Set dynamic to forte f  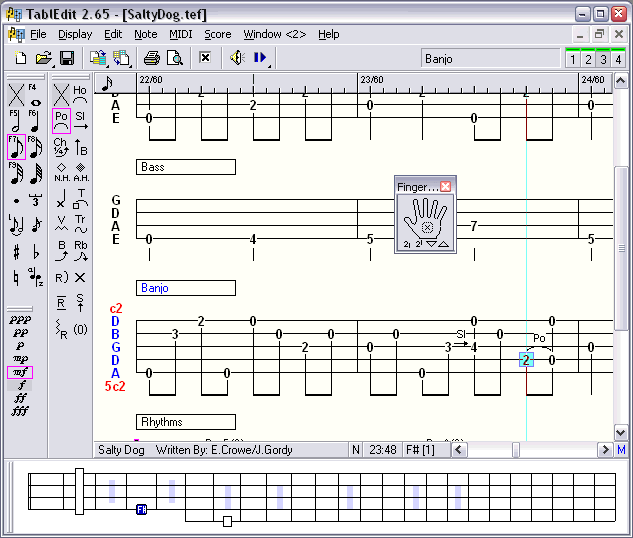click(x=20, y=385)
